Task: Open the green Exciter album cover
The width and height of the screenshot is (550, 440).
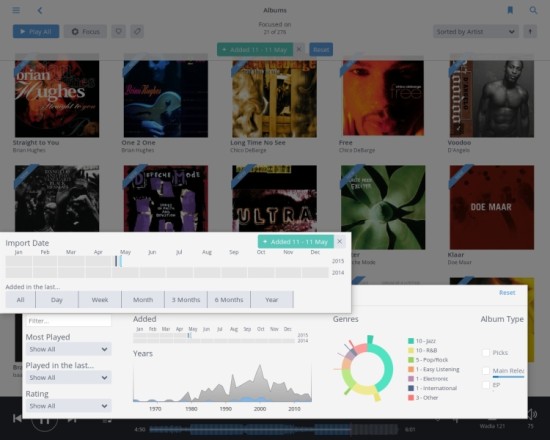Action: [x=383, y=207]
